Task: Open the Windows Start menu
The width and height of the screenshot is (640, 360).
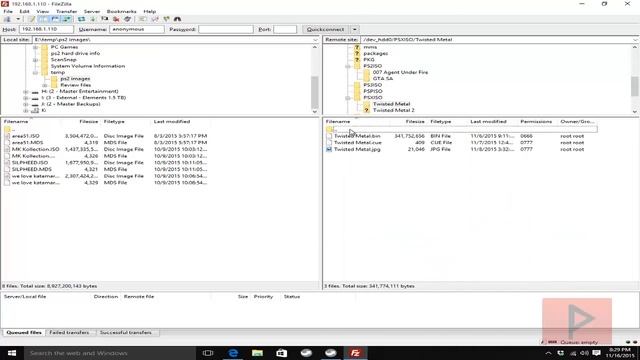Action: pyautogui.click(x=12, y=353)
